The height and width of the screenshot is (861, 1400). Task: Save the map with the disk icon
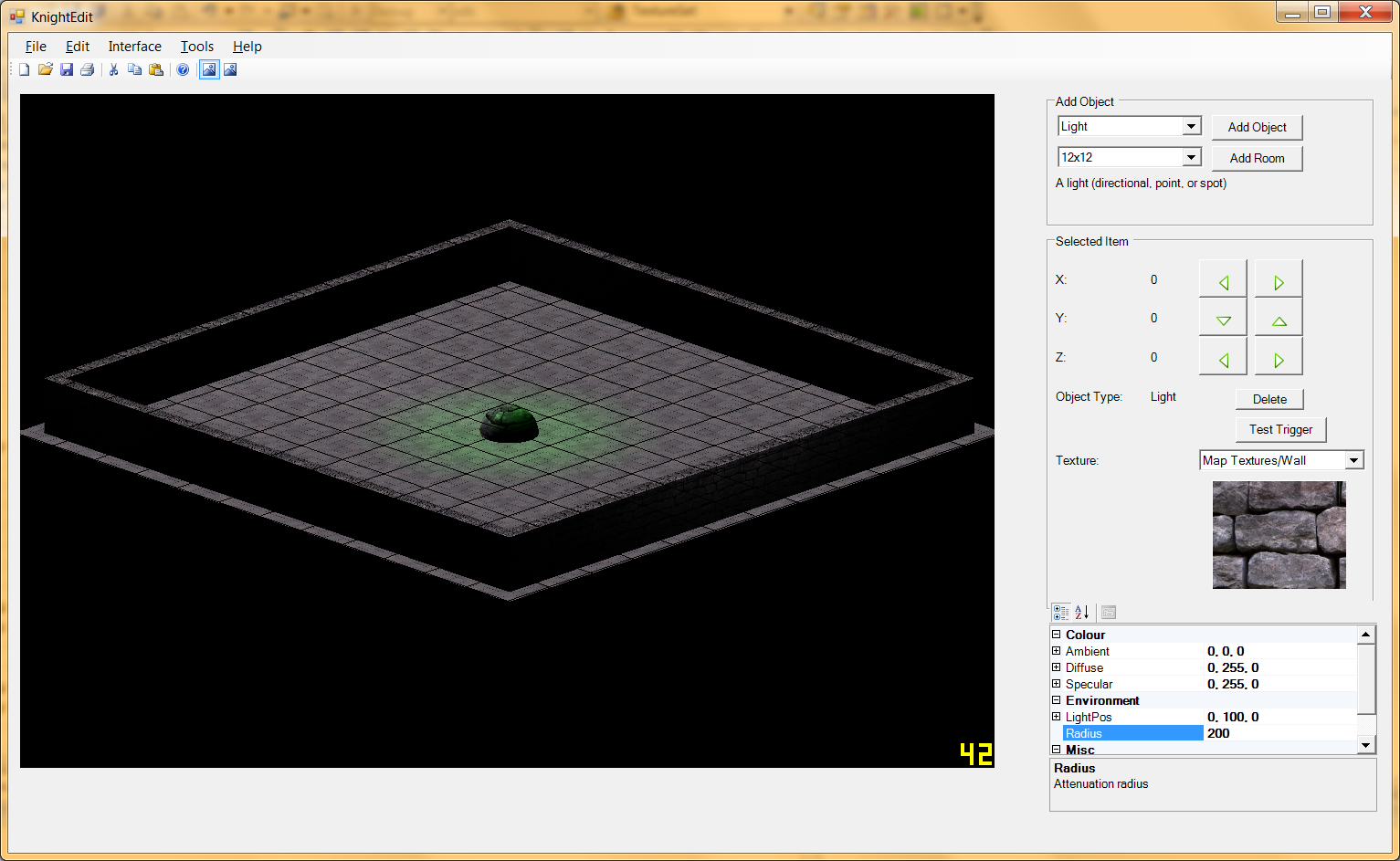click(66, 69)
